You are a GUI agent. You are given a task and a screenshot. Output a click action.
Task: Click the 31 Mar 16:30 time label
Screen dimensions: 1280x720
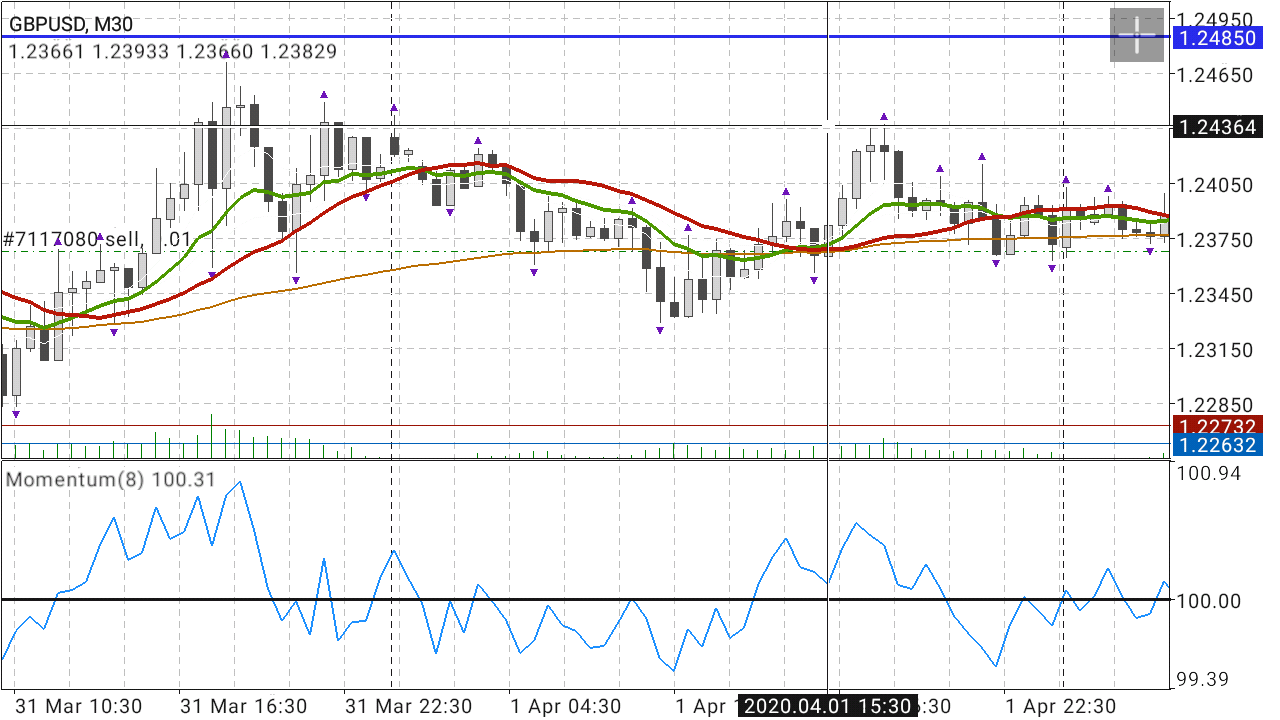pyautogui.click(x=243, y=706)
